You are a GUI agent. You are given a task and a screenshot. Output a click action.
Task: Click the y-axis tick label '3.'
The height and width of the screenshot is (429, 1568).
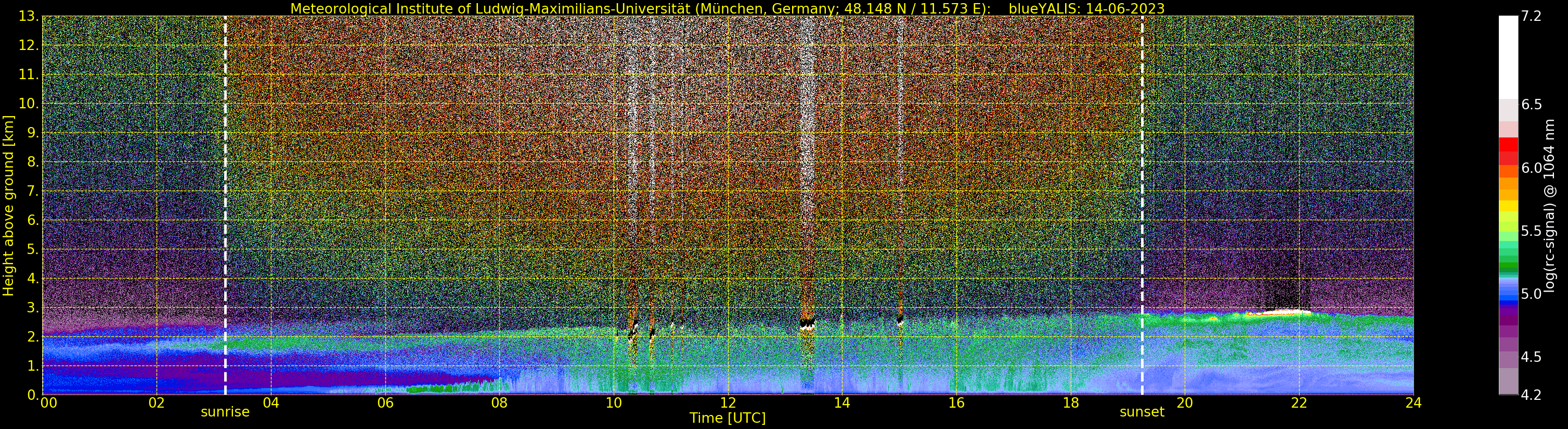coord(32,308)
